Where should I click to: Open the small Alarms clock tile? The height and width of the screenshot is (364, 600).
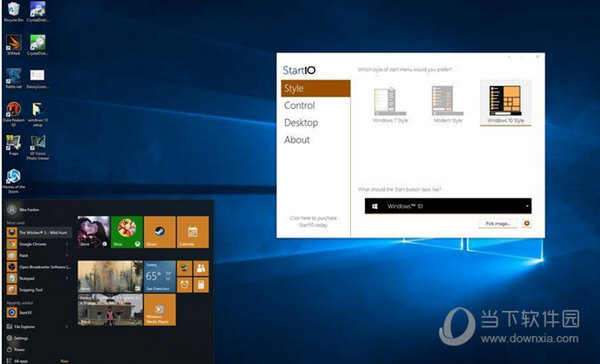pos(184,285)
